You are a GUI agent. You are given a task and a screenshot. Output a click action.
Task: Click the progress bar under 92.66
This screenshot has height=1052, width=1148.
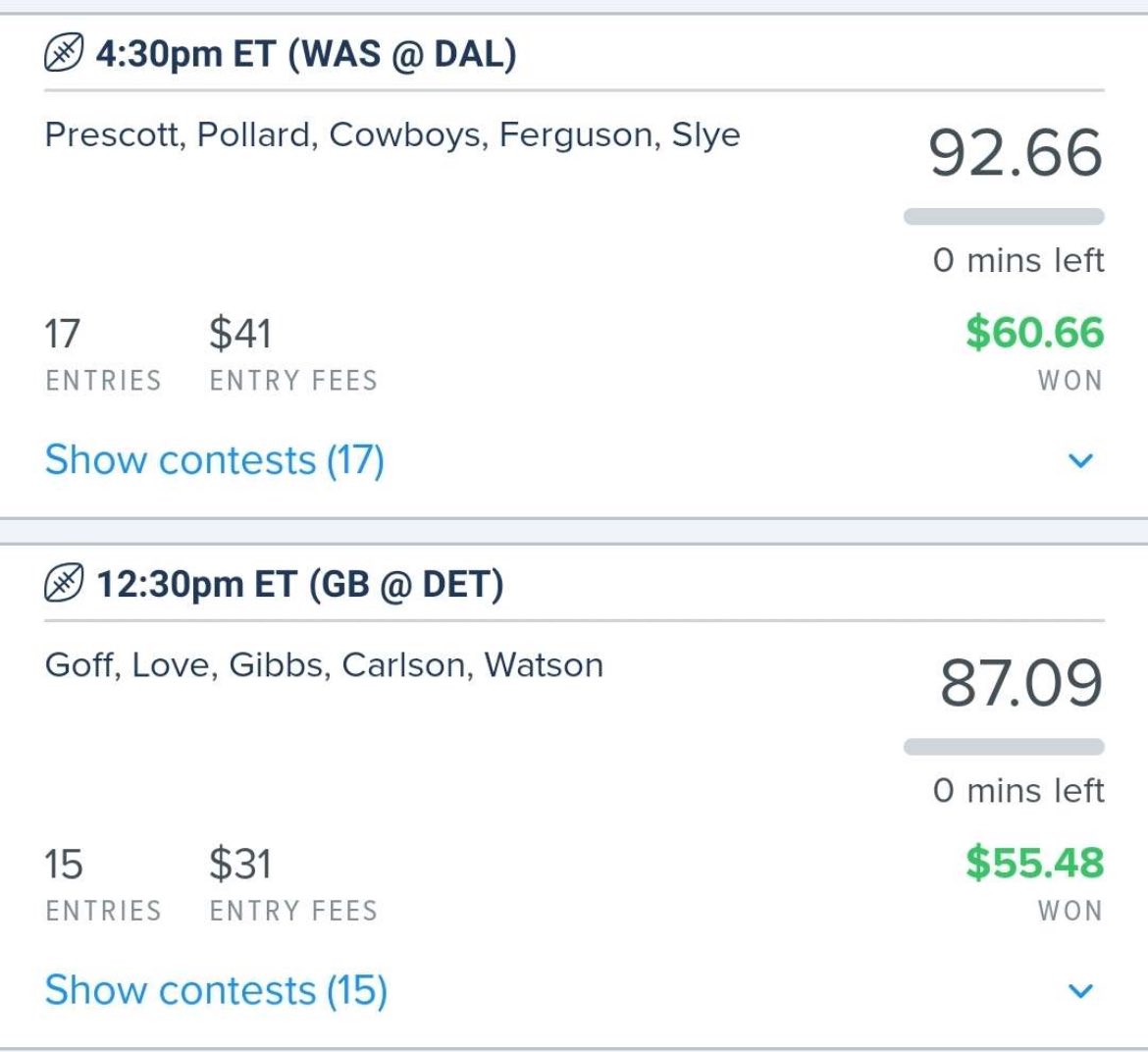1003,217
